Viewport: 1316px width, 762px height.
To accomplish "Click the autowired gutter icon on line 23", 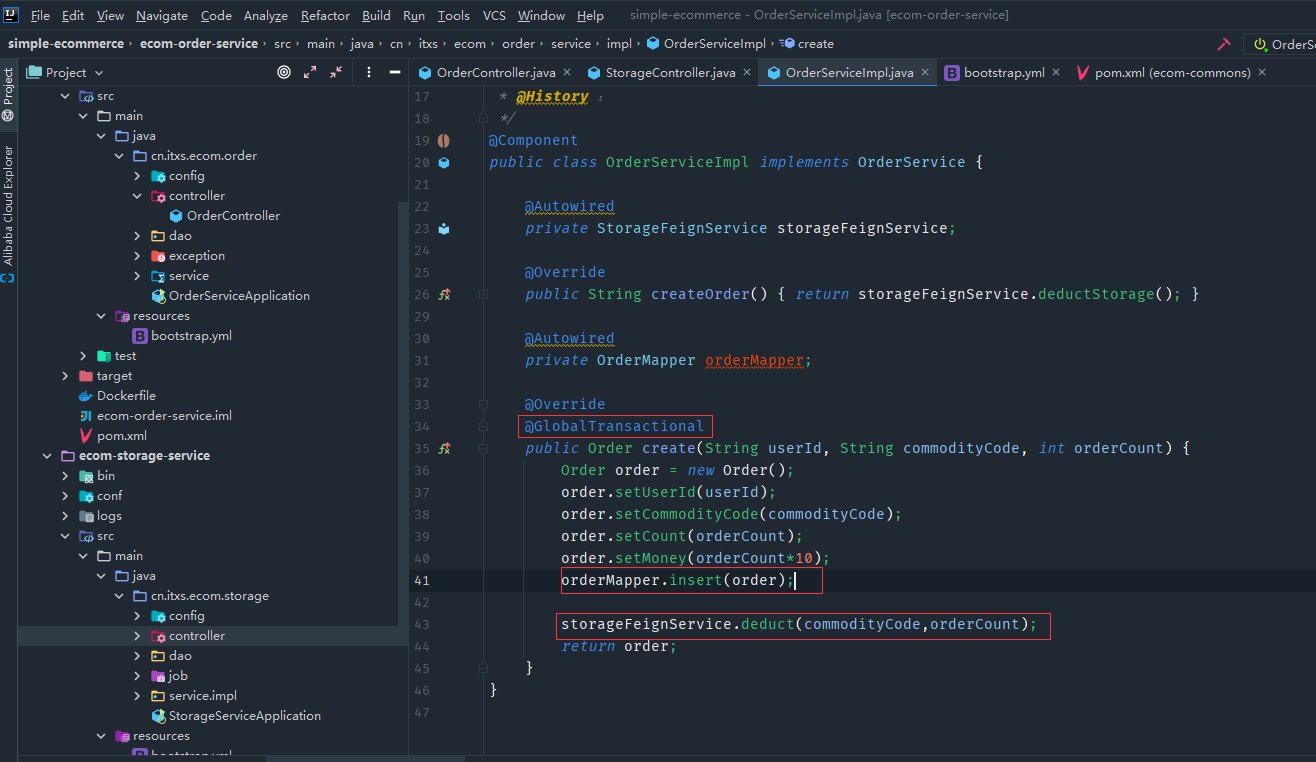I will pyautogui.click(x=443, y=228).
